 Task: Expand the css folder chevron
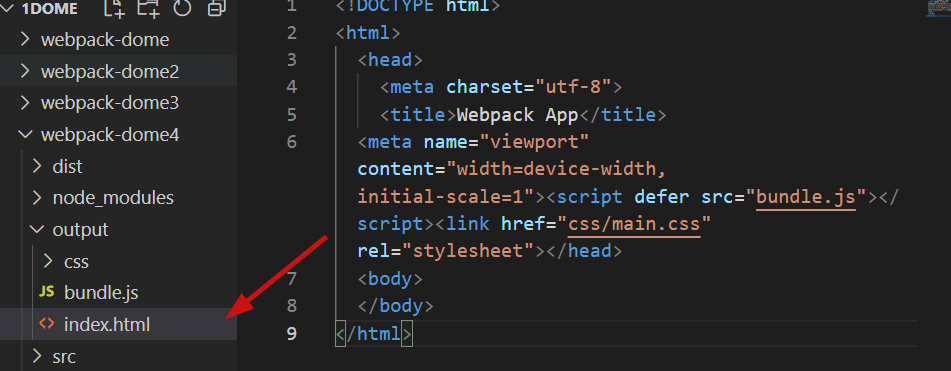[x=49, y=261]
